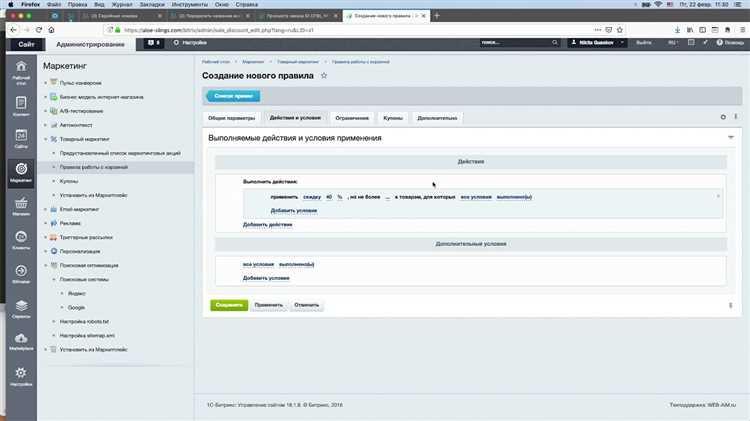Open the Сайты section icon in the sidebar
Image resolution: width=750 pixels, height=421 pixels.
click(21, 139)
